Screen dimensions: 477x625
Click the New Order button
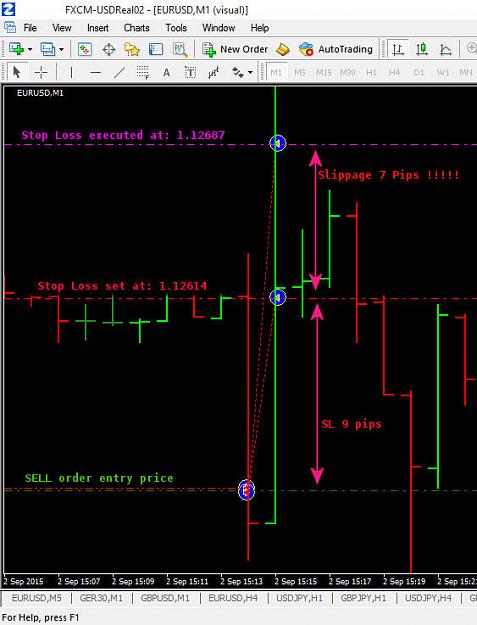(235, 49)
